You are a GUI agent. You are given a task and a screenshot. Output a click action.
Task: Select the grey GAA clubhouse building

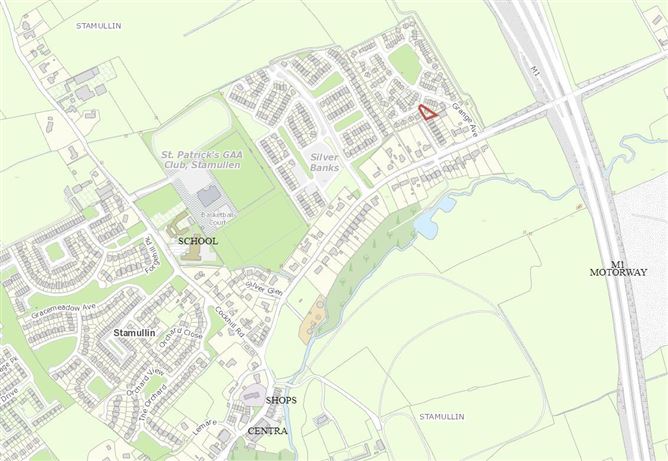209,196
